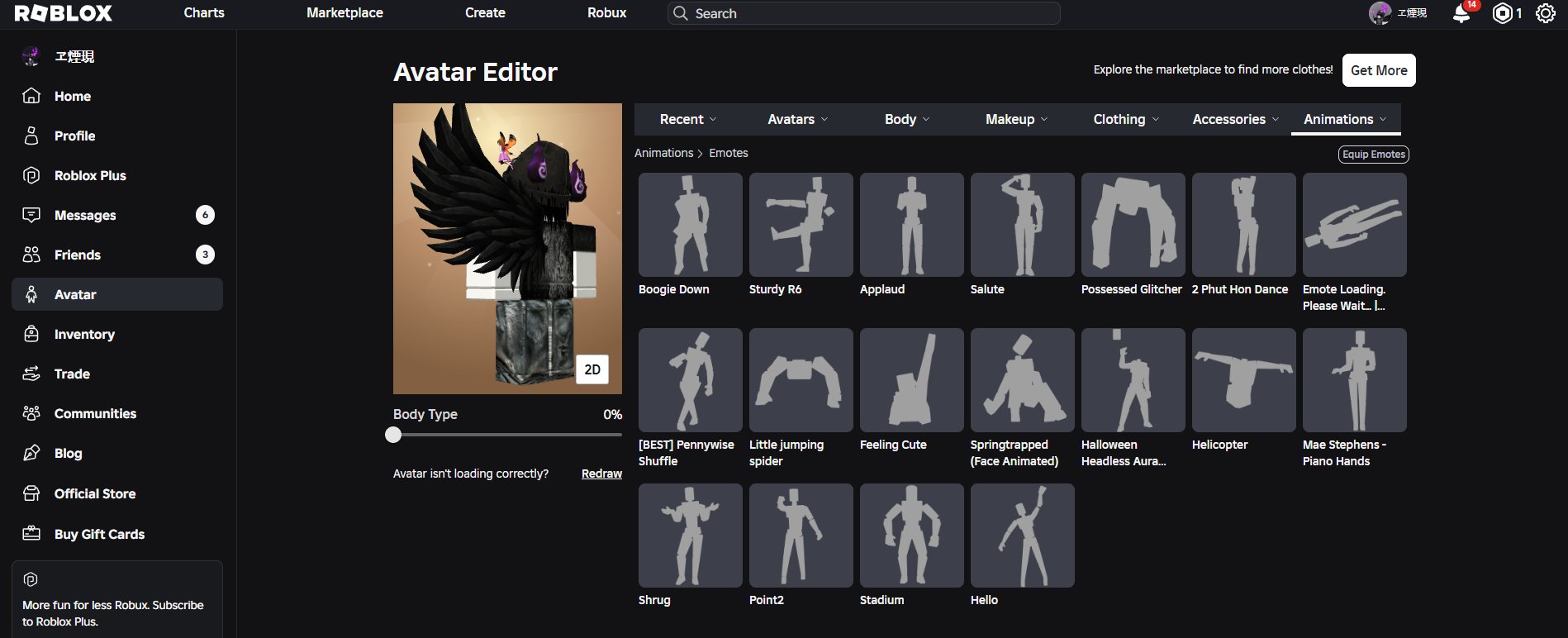Click the Profile icon in sidebar

31,136
